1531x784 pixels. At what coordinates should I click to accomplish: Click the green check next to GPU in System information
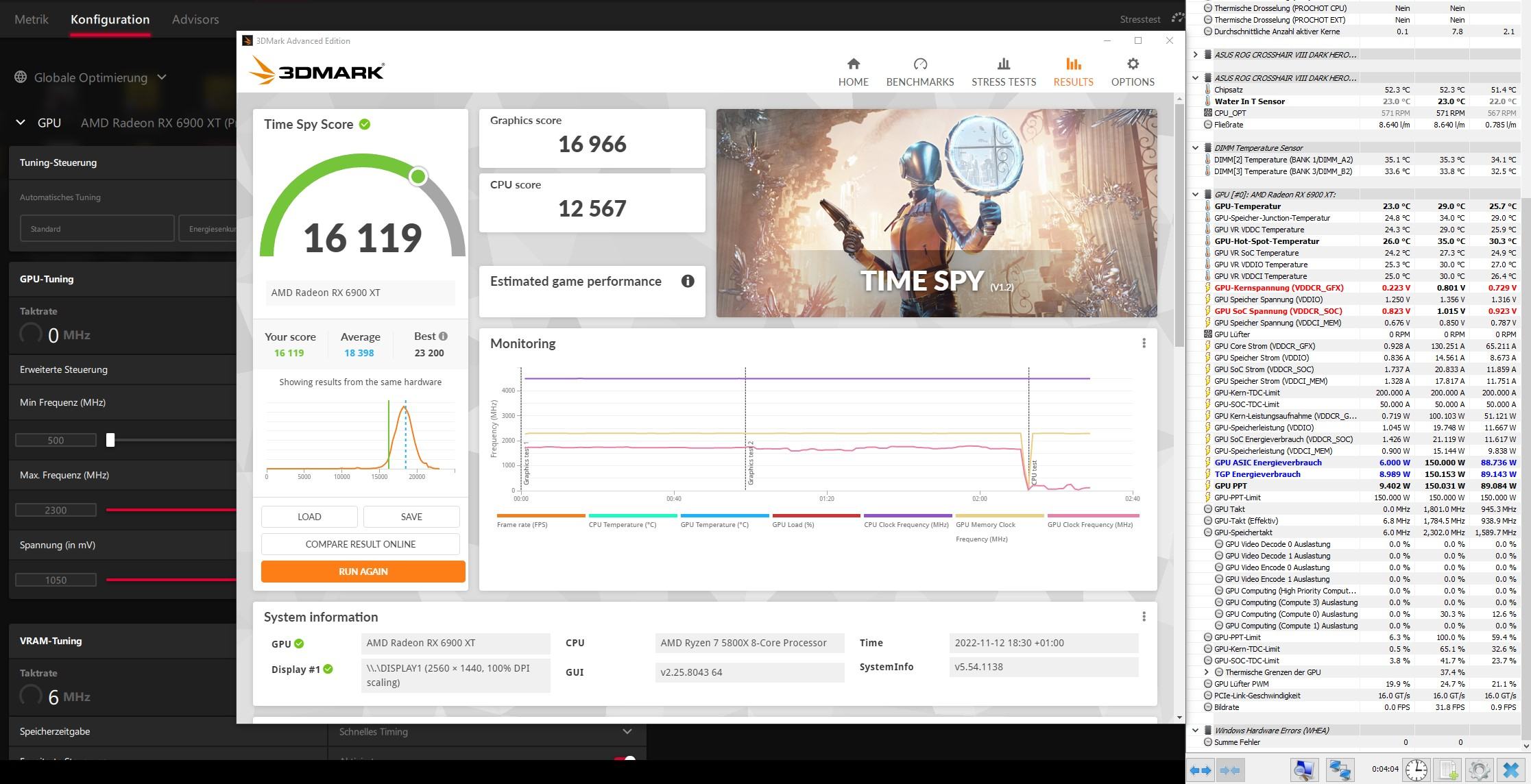coord(299,644)
